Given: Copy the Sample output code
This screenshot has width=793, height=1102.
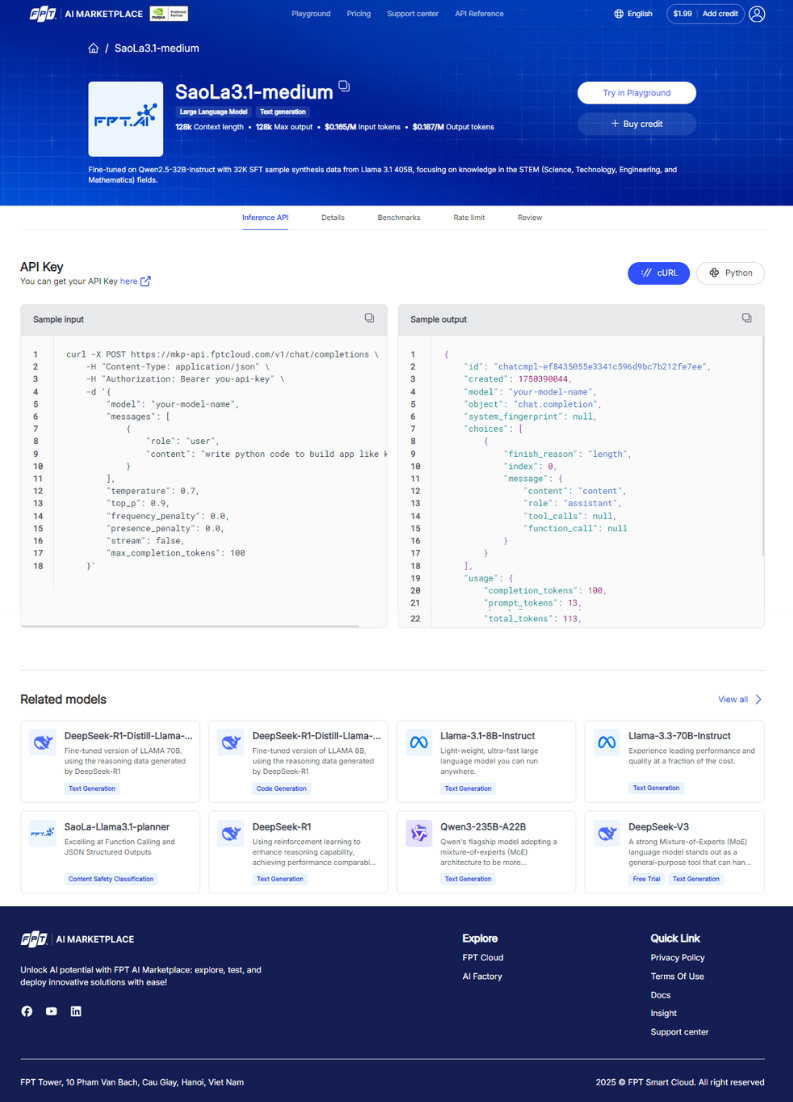Looking at the screenshot, I should 747,318.
